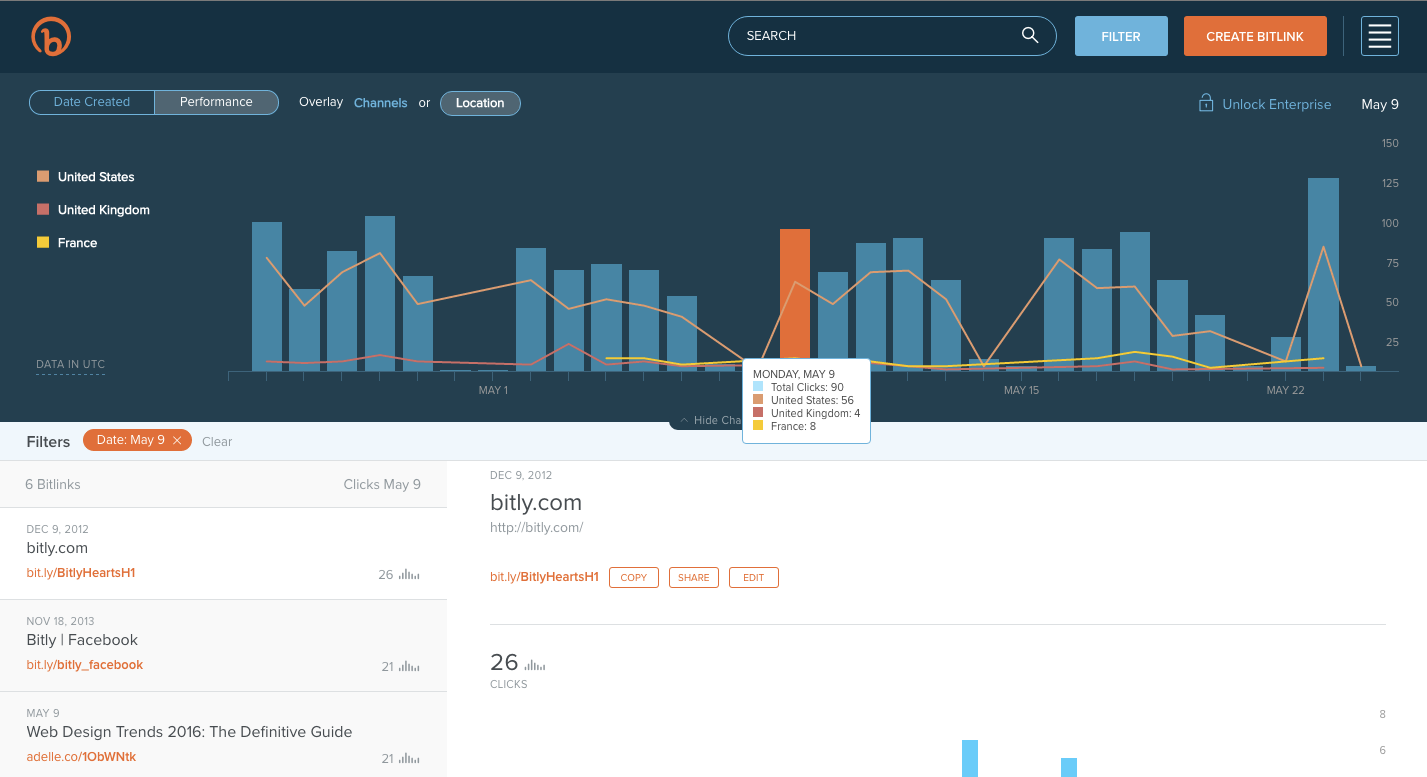Select the Performance tab
1427x777 pixels.
click(x=216, y=102)
